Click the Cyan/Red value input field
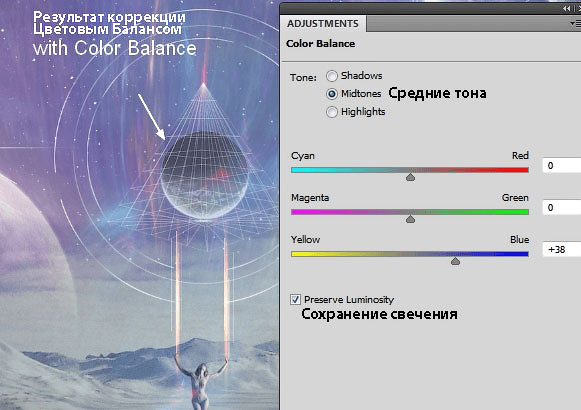Viewport: 581px width, 410px height. pyautogui.click(x=562, y=166)
